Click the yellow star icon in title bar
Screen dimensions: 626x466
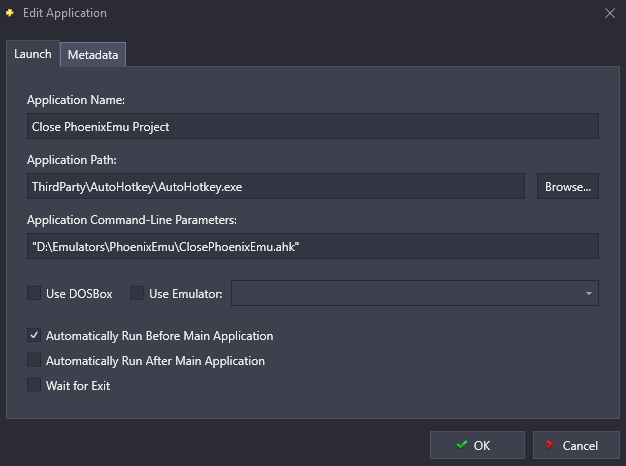(10, 13)
